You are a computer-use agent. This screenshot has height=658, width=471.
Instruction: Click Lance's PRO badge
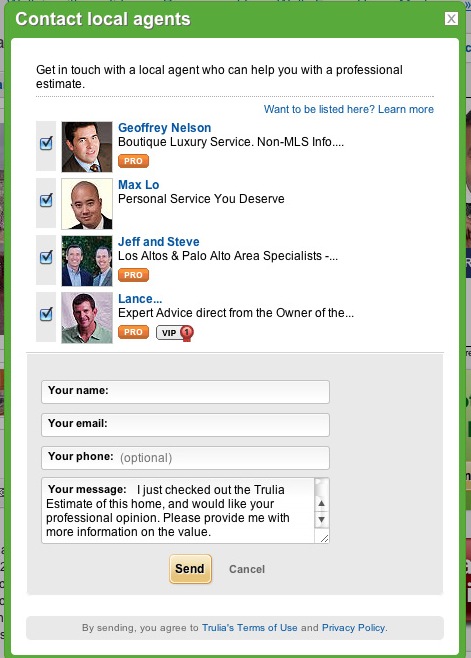[x=133, y=332]
